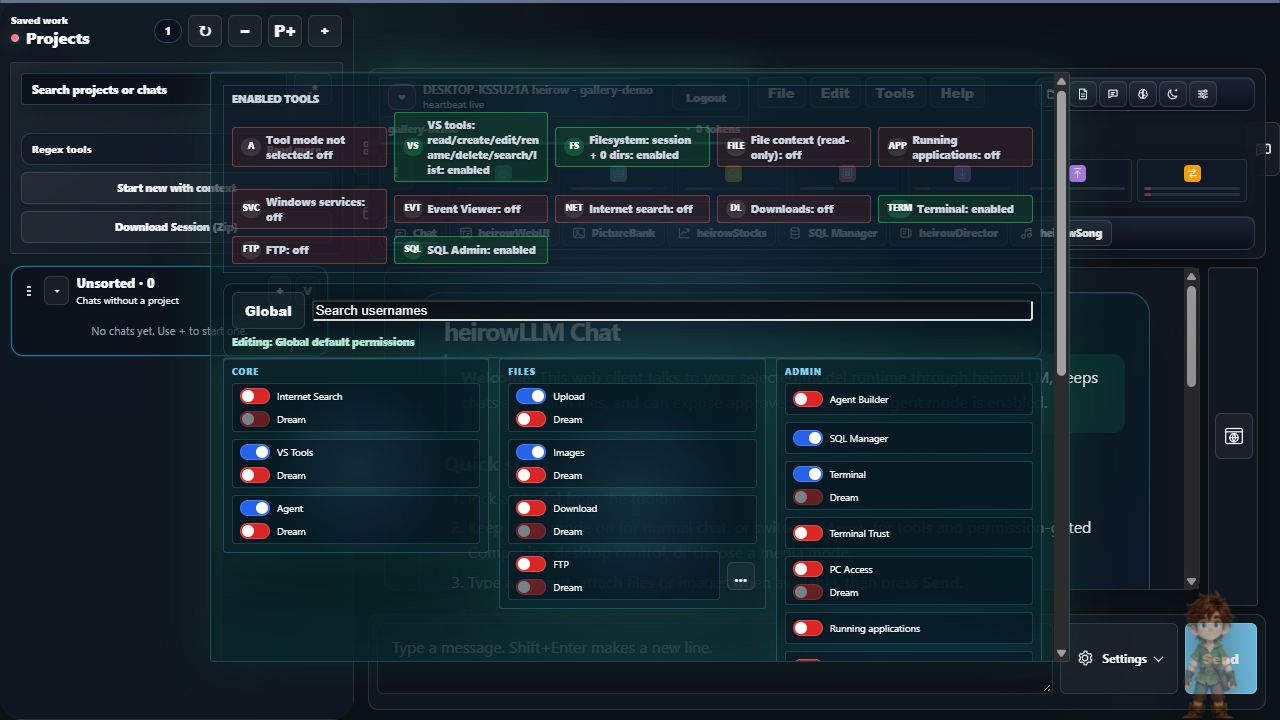Open the chat bubble icon in top toolbar
Image resolution: width=1280 pixels, height=720 pixels.
point(1113,94)
